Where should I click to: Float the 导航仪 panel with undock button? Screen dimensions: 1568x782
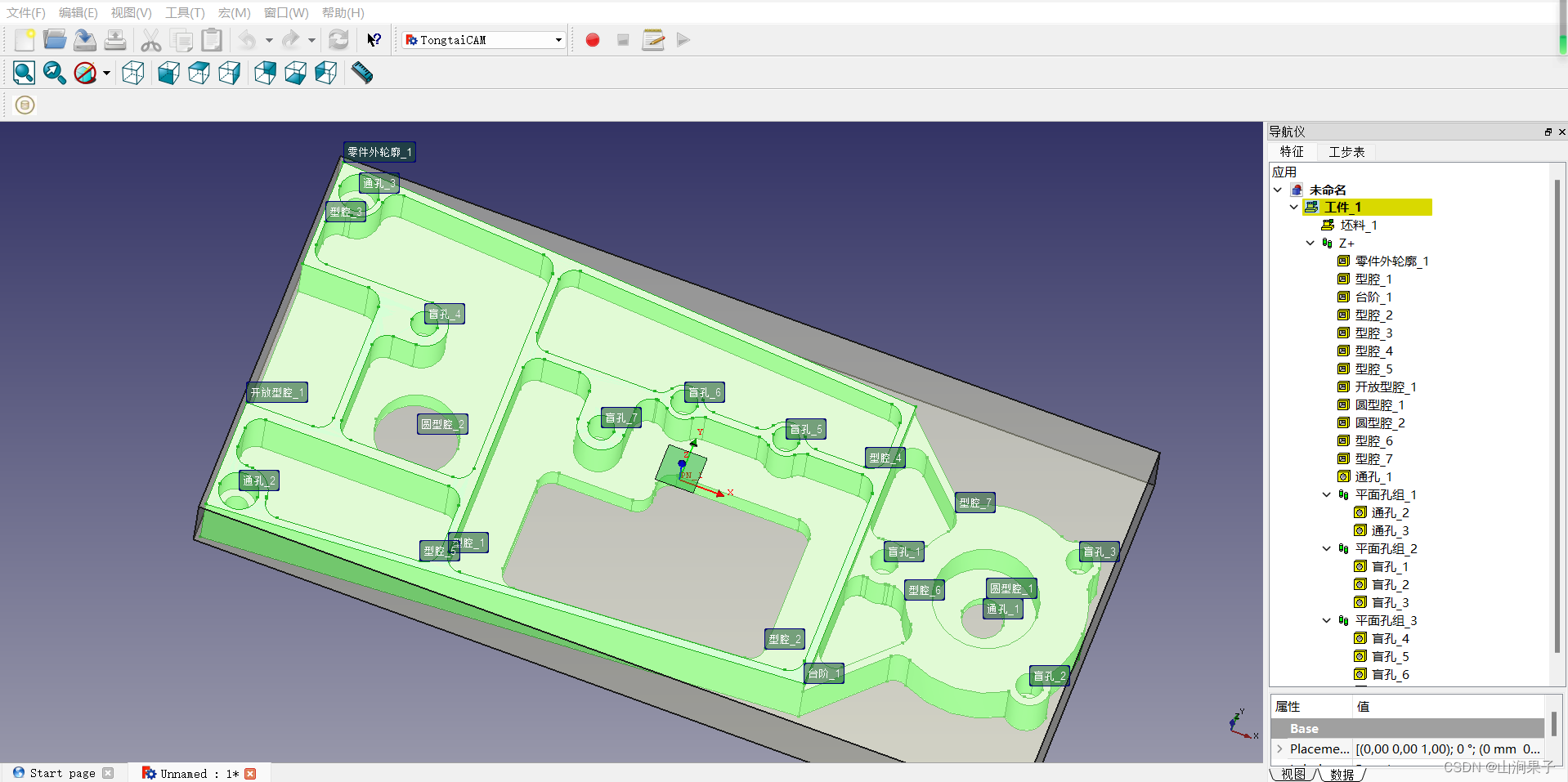tap(1548, 132)
